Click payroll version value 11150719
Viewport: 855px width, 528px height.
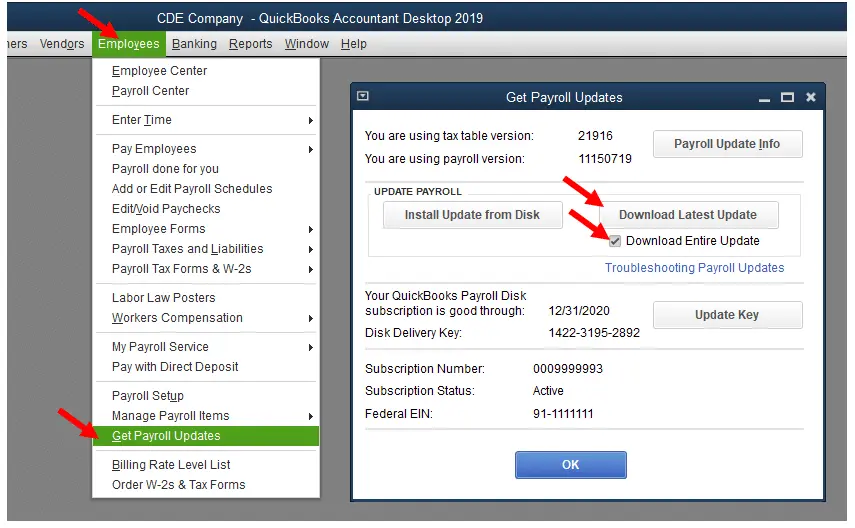click(x=605, y=159)
